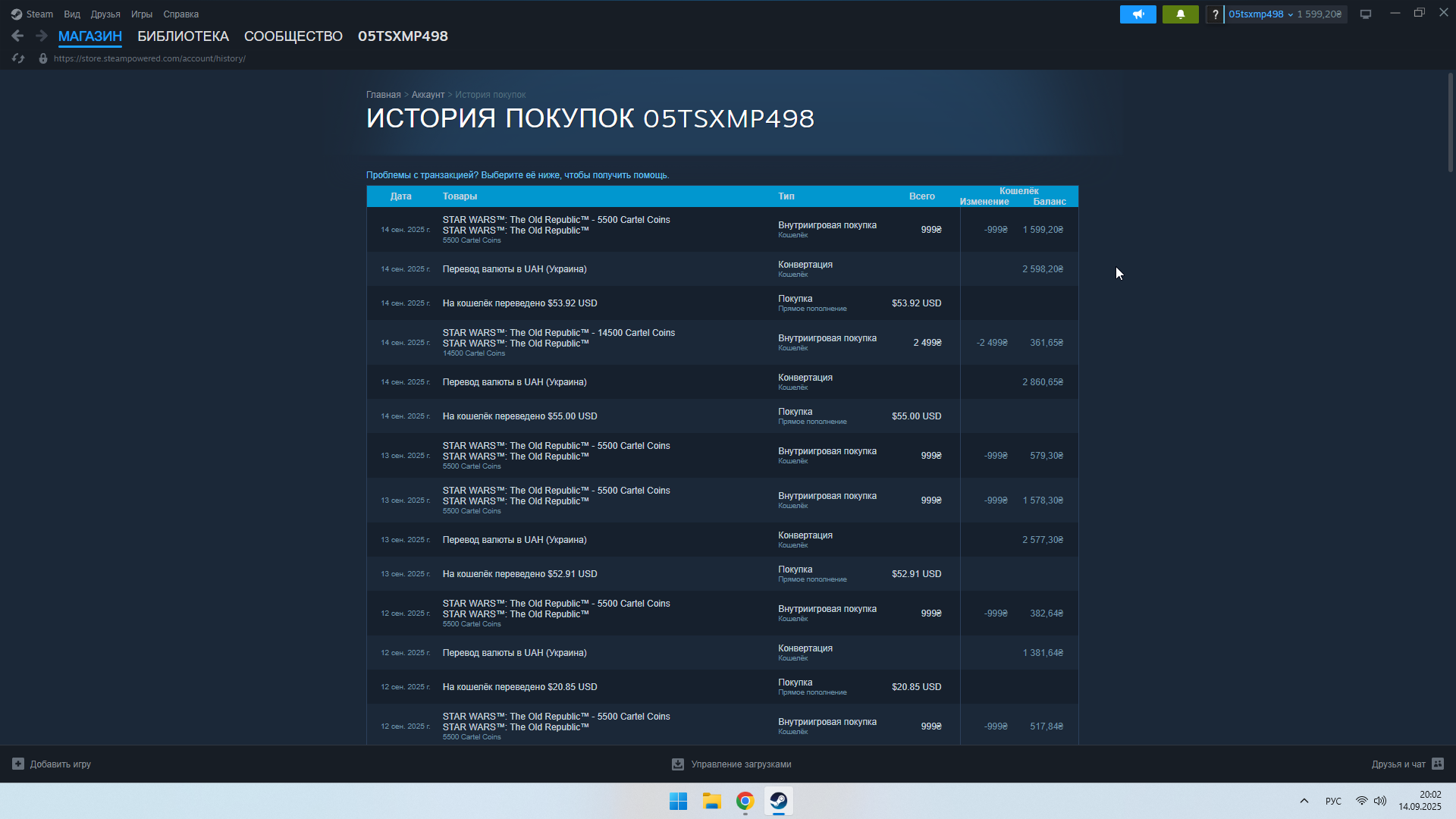Viewport: 1456px width, 819px height.
Task: Switch to the СООБЩЕСТВО tab
Action: point(293,36)
